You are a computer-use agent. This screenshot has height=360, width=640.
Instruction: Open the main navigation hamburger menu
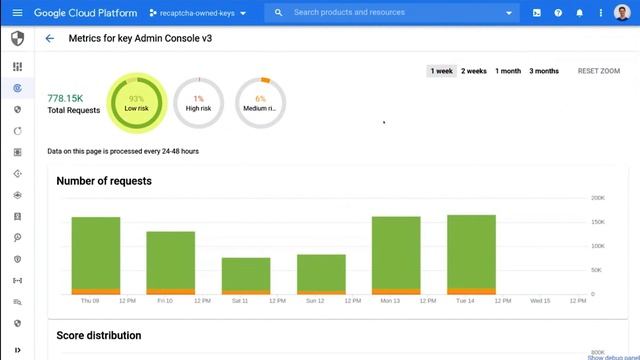(17, 13)
